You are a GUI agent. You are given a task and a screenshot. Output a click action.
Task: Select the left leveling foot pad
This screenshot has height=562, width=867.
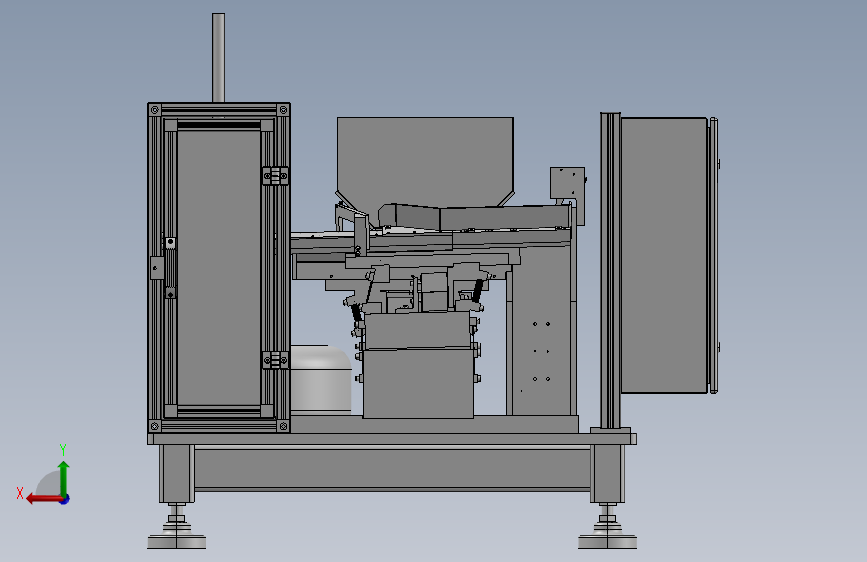click(x=176, y=540)
